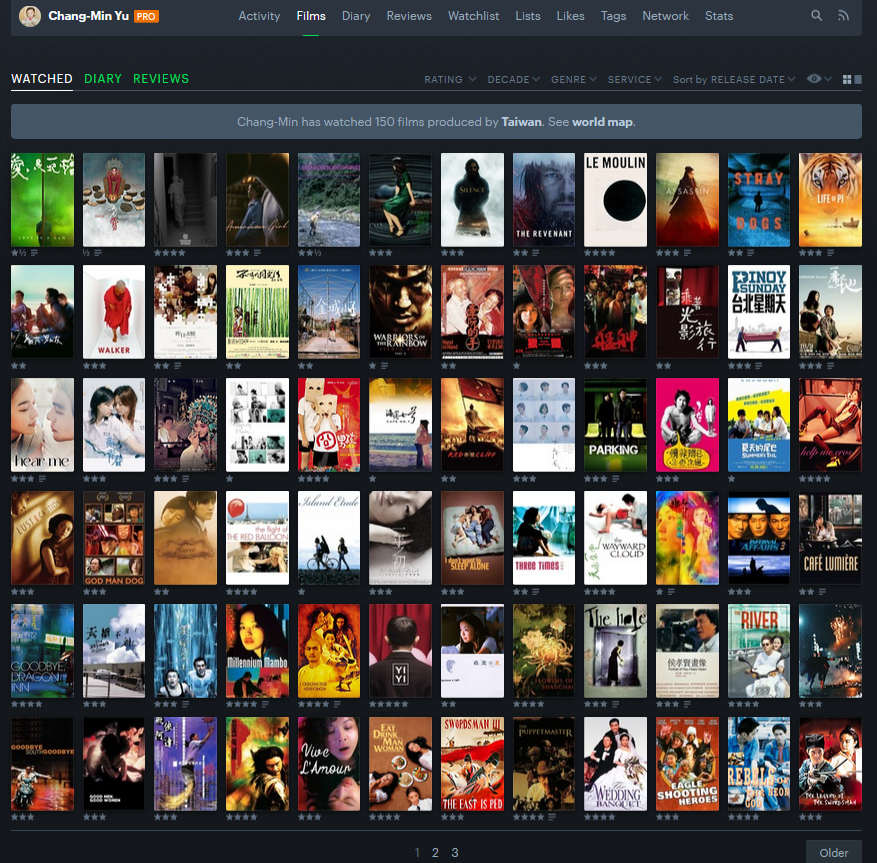Viewport: 877px width, 863px height.
Task: Switch to large poster view icon
Action: tap(858, 79)
